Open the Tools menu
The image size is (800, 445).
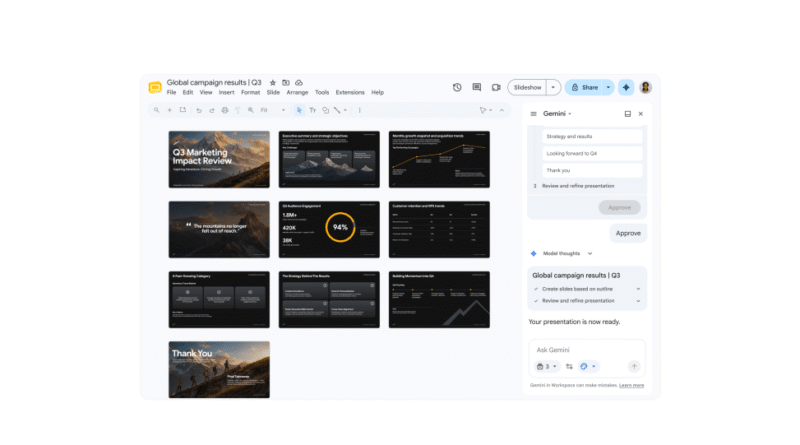[x=322, y=92]
